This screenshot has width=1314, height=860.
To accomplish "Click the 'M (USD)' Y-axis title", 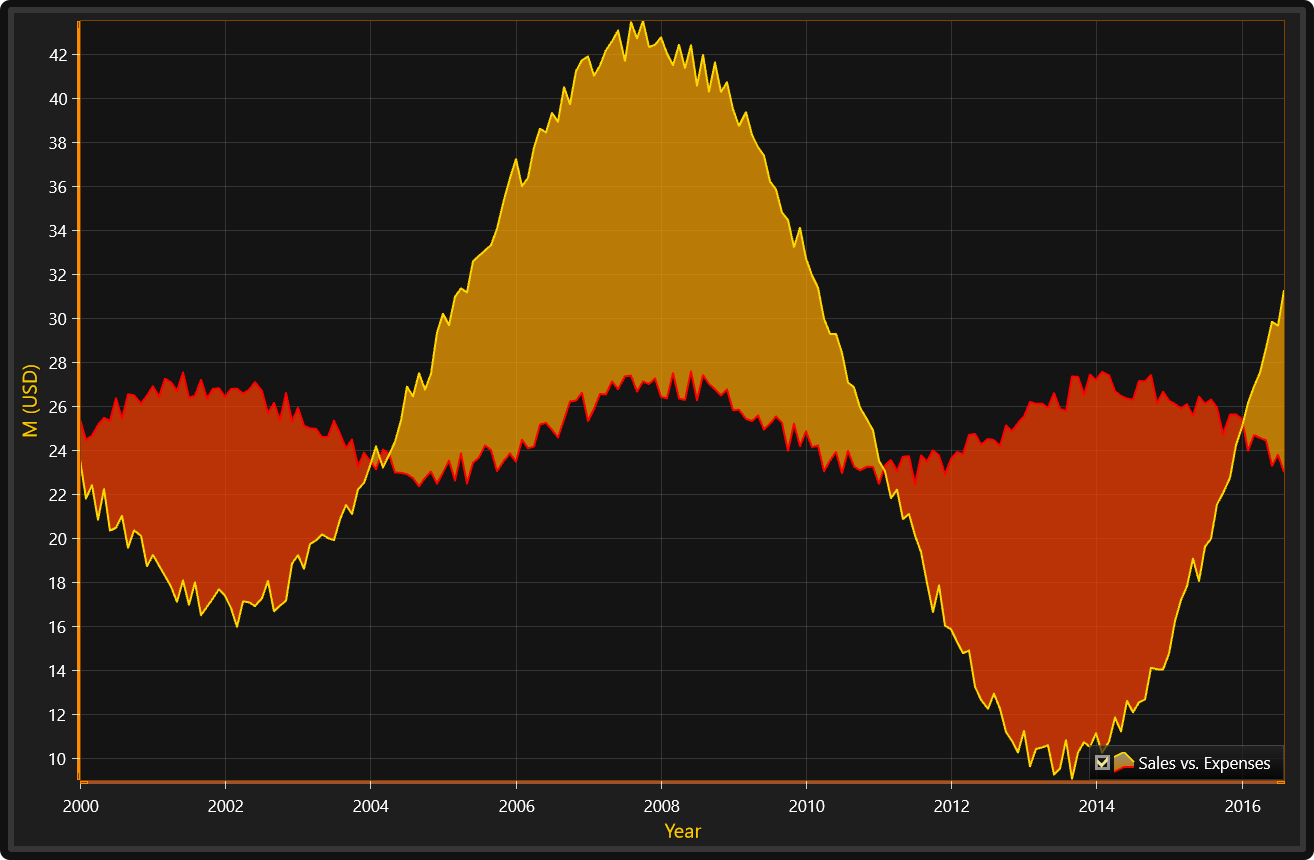I will [x=30, y=399].
